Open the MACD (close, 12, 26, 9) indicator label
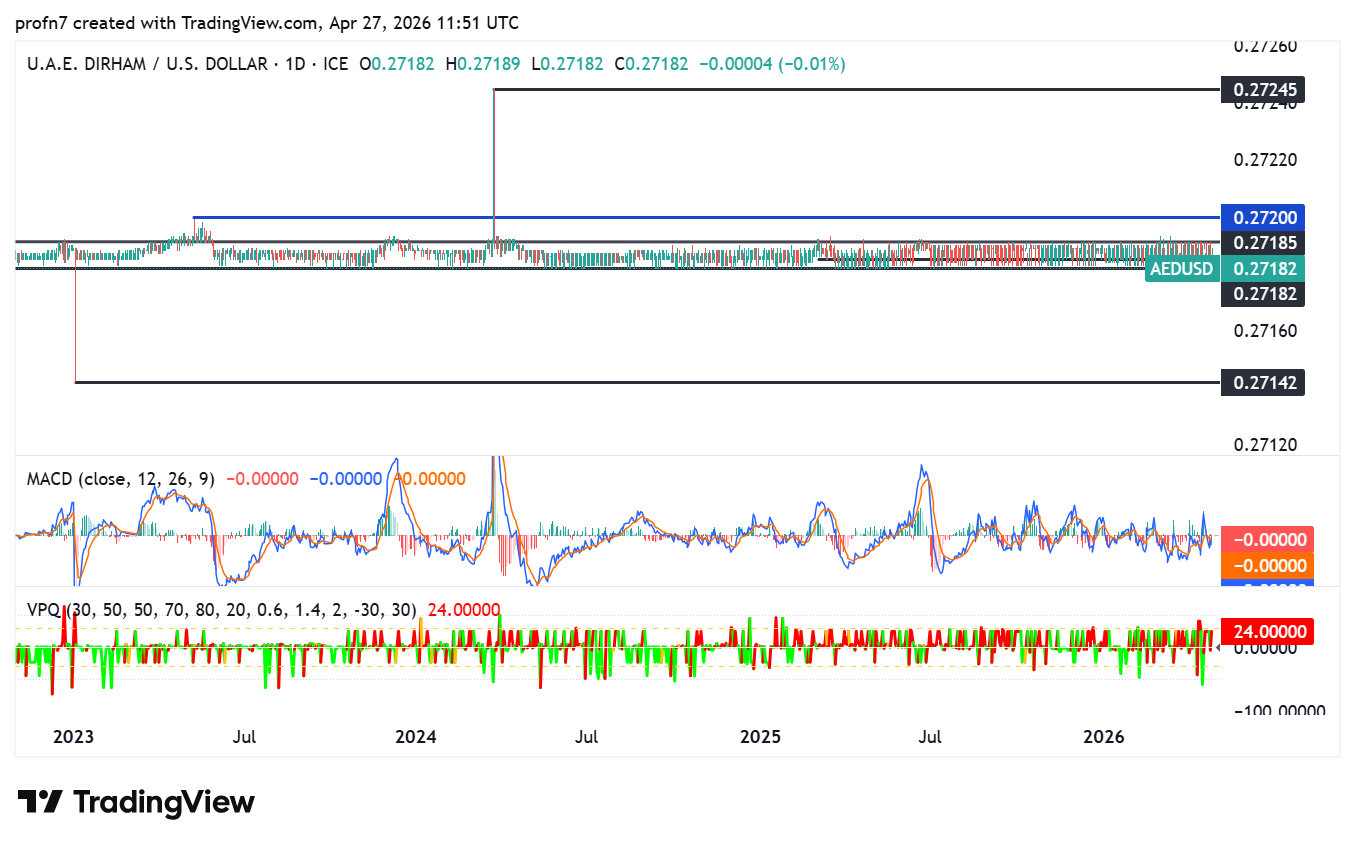1355x847 pixels. tap(120, 479)
